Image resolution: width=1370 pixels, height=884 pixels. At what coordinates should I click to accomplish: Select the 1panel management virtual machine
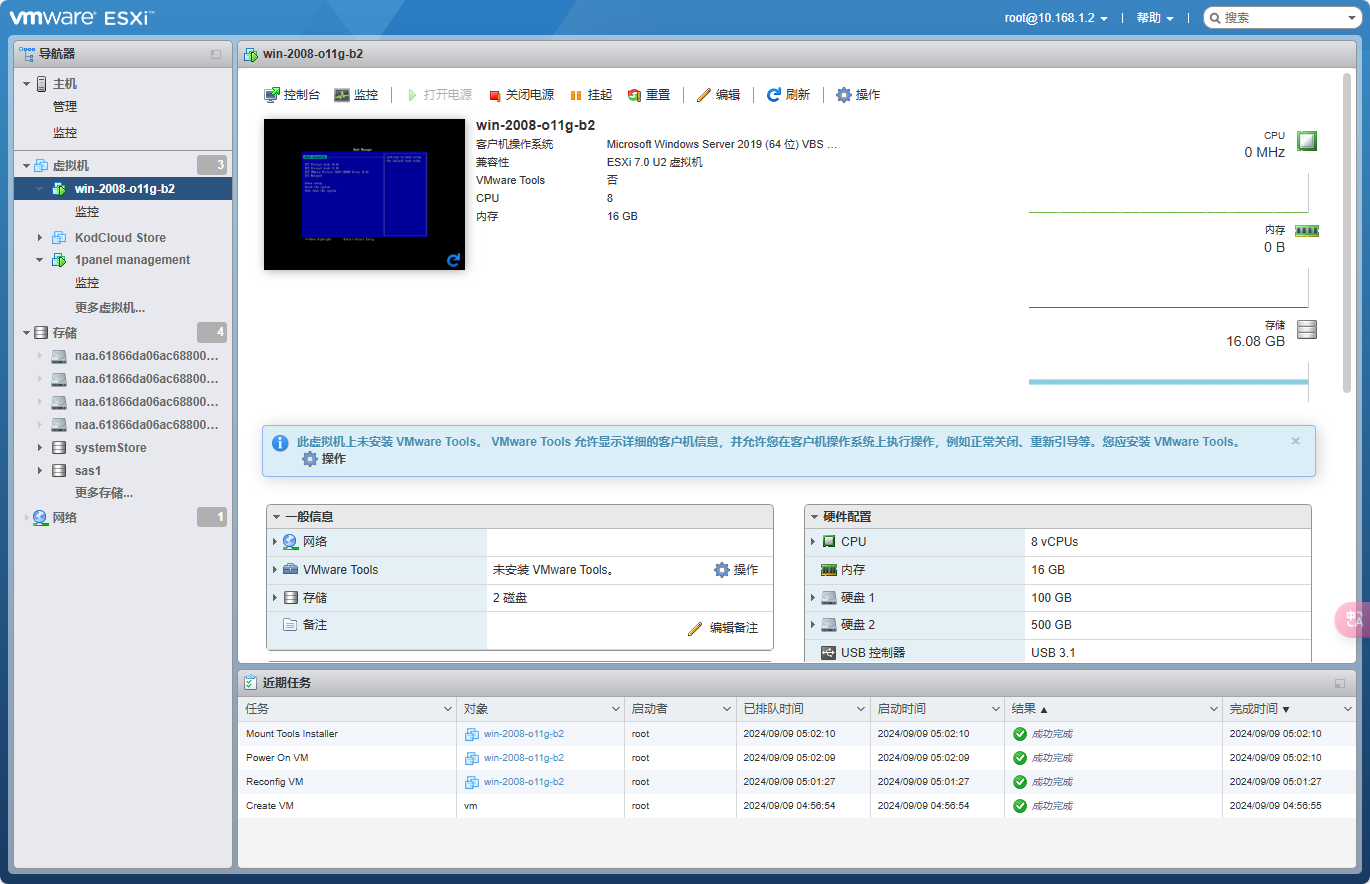tap(132, 260)
